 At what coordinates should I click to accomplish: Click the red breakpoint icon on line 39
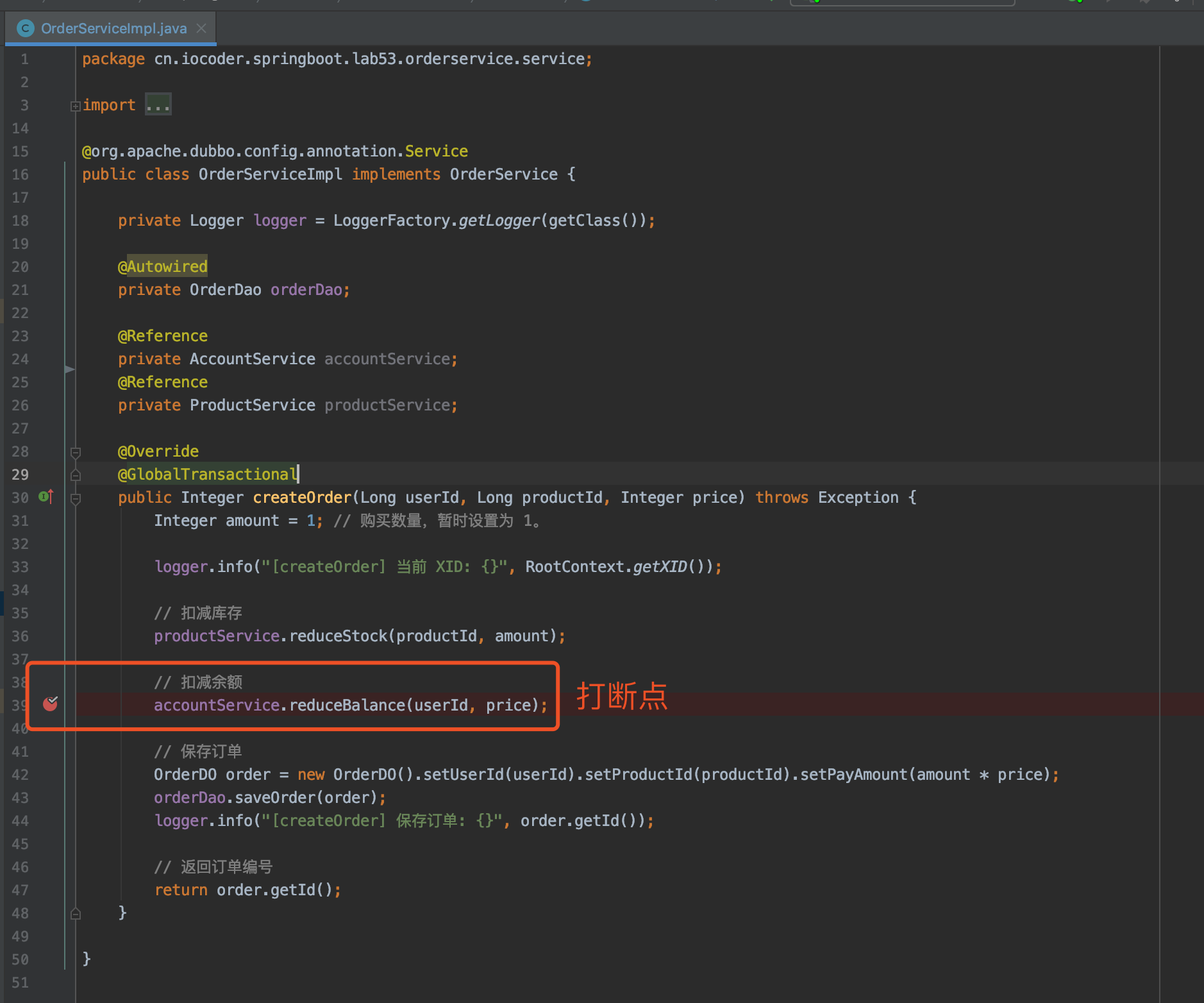(x=50, y=704)
